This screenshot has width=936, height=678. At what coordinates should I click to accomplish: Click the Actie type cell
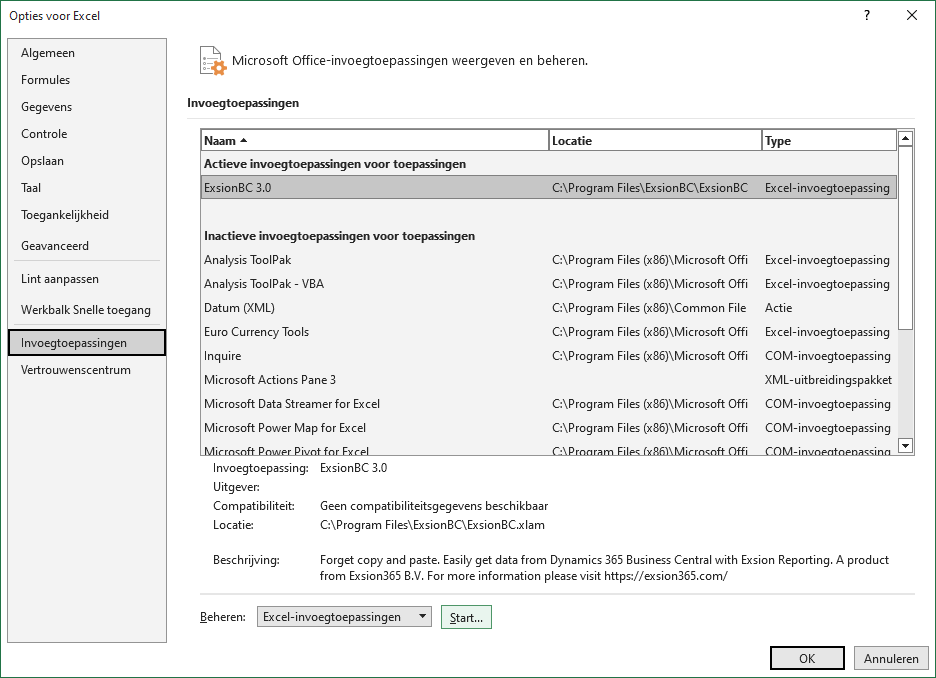click(x=778, y=308)
